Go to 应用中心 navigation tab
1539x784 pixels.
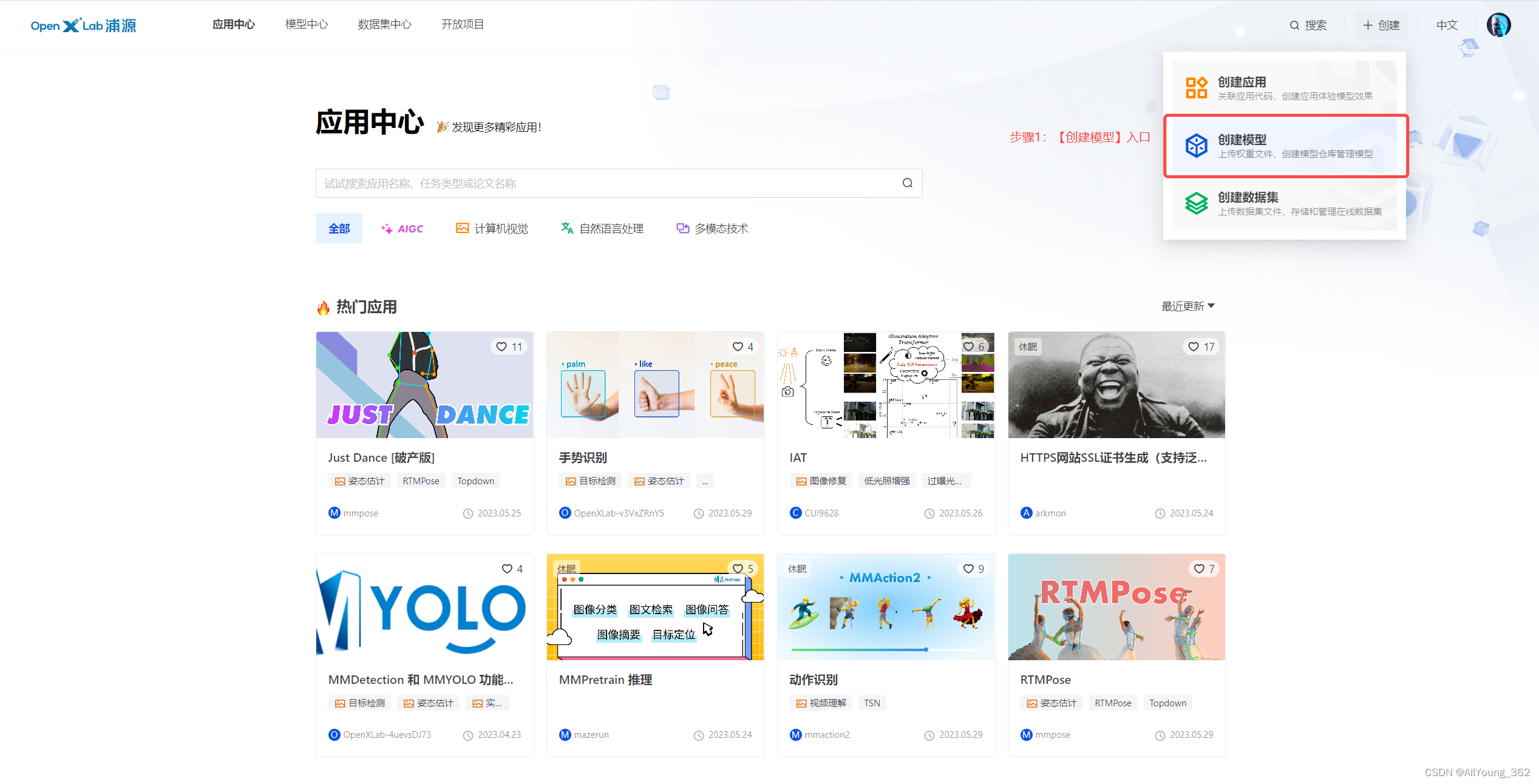pos(233,24)
